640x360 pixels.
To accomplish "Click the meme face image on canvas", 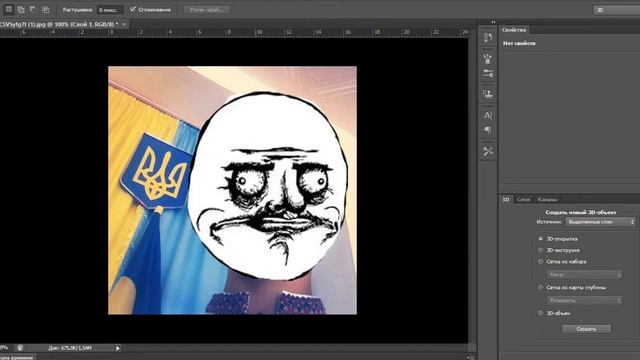I will click(267, 186).
